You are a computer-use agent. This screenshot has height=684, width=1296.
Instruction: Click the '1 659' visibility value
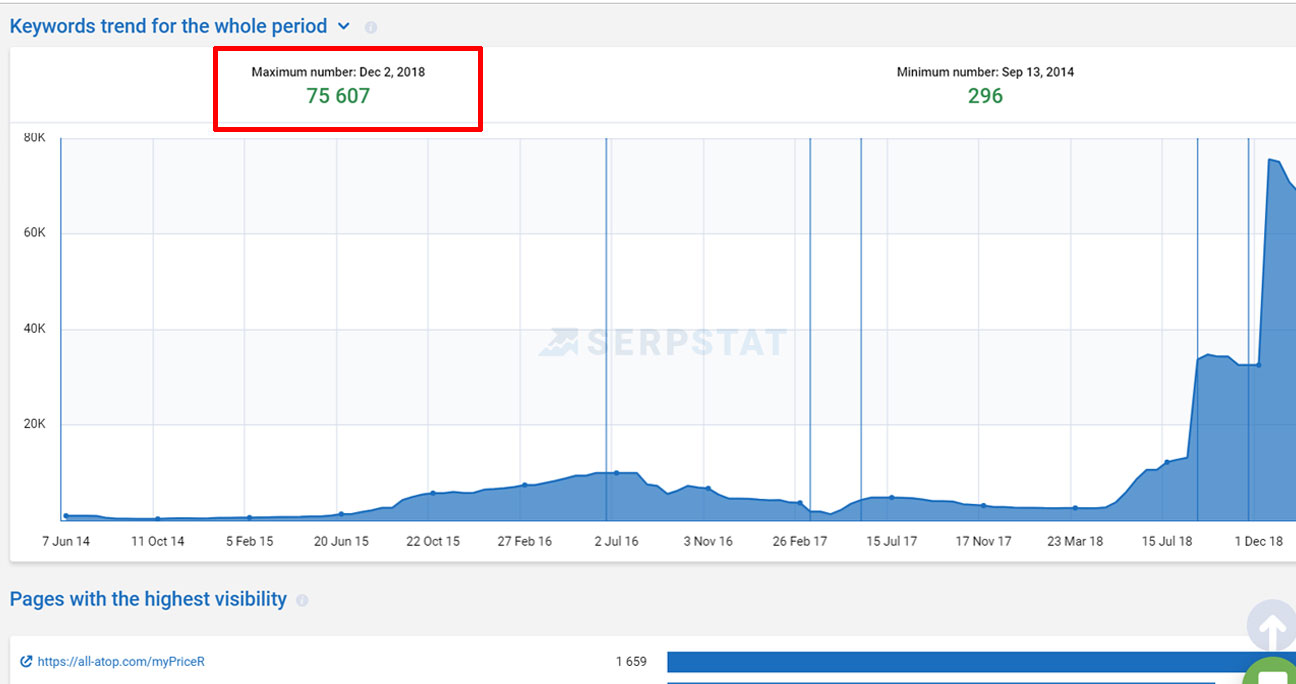[x=631, y=662]
